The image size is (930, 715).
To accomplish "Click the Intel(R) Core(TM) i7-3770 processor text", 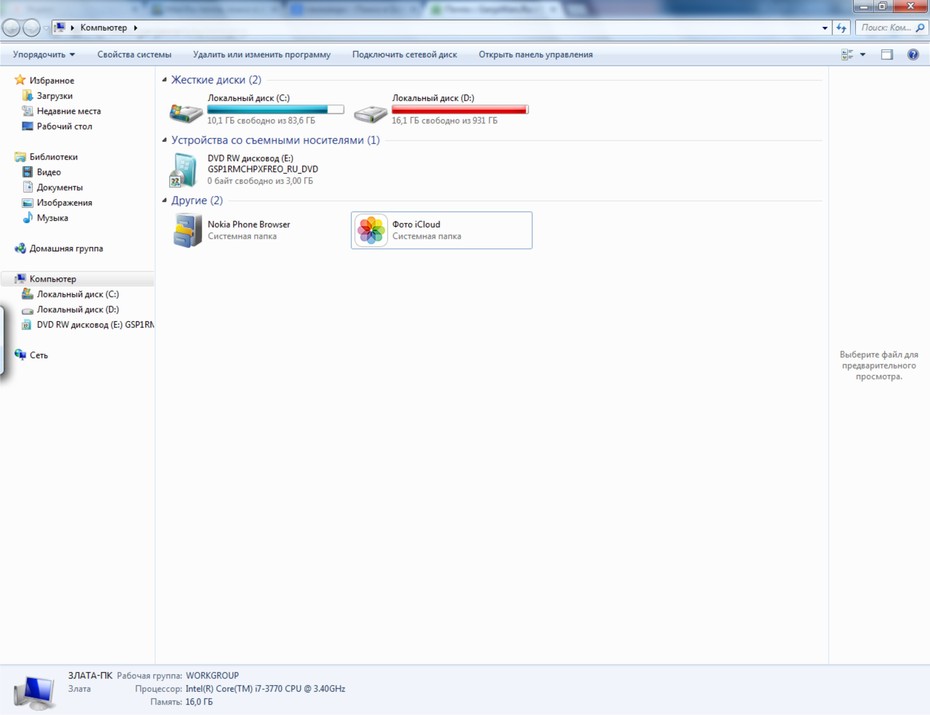I will (x=265, y=689).
